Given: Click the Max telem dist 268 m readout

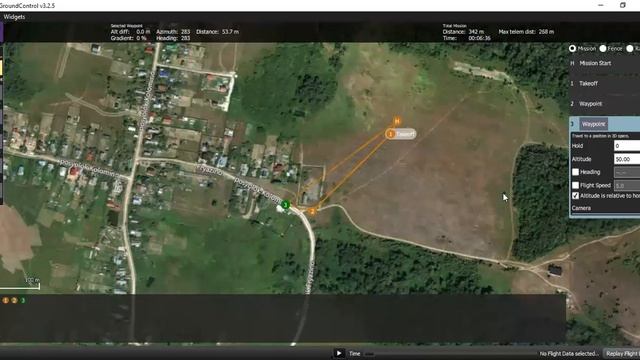Looking at the screenshot, I should tap(526, 32).
